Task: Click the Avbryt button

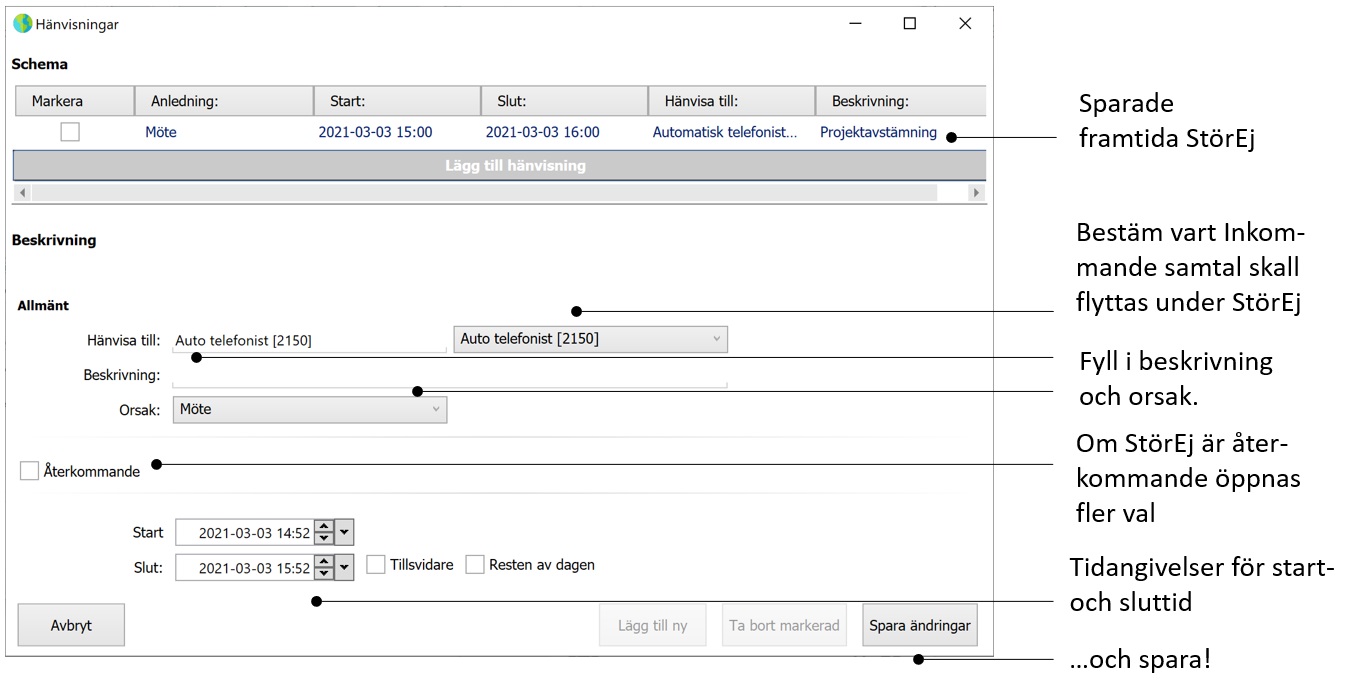Action: tap(71, 626)
